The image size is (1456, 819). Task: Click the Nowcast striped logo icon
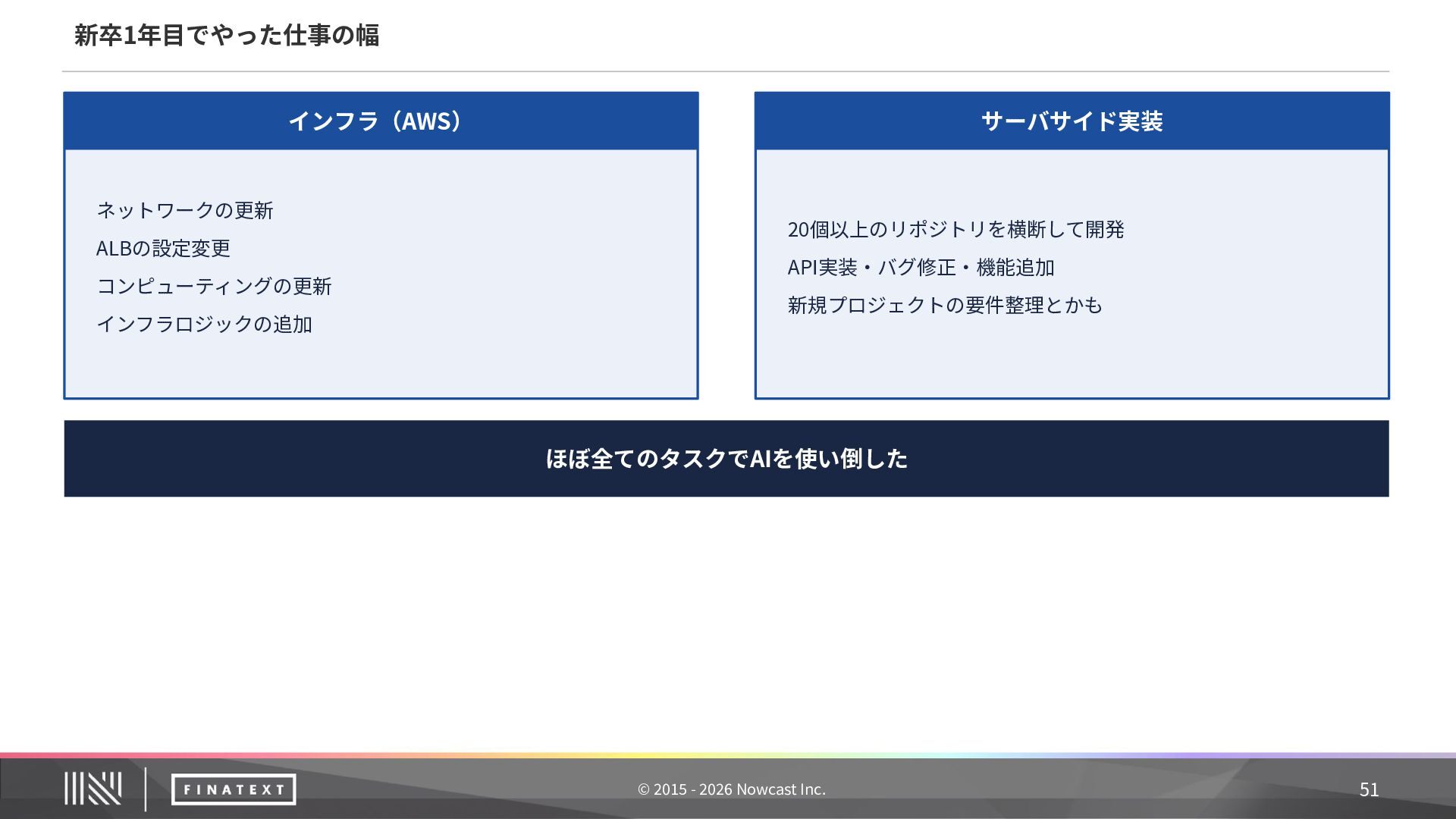point(93,789)
